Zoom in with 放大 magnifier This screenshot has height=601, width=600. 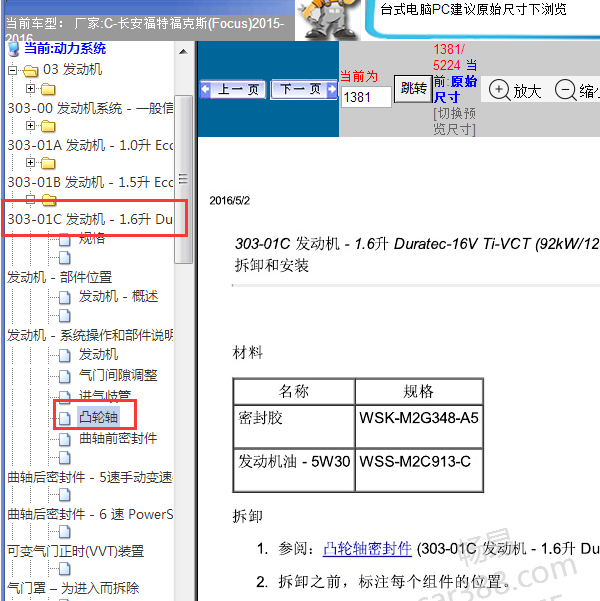(x=515, y=91)
